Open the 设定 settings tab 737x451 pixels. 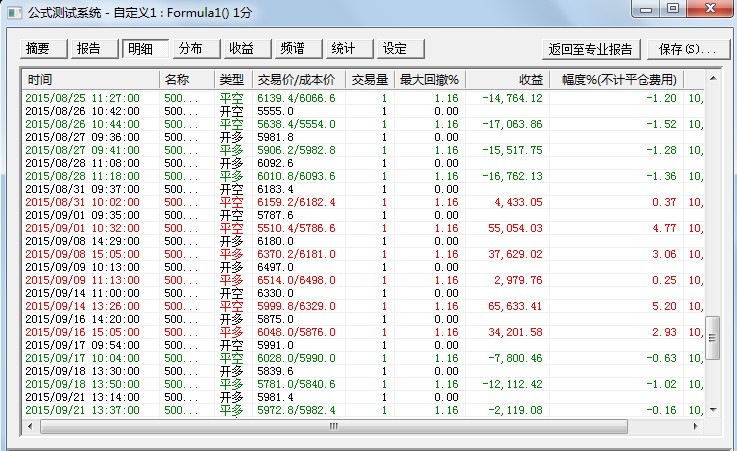point(400,49)
